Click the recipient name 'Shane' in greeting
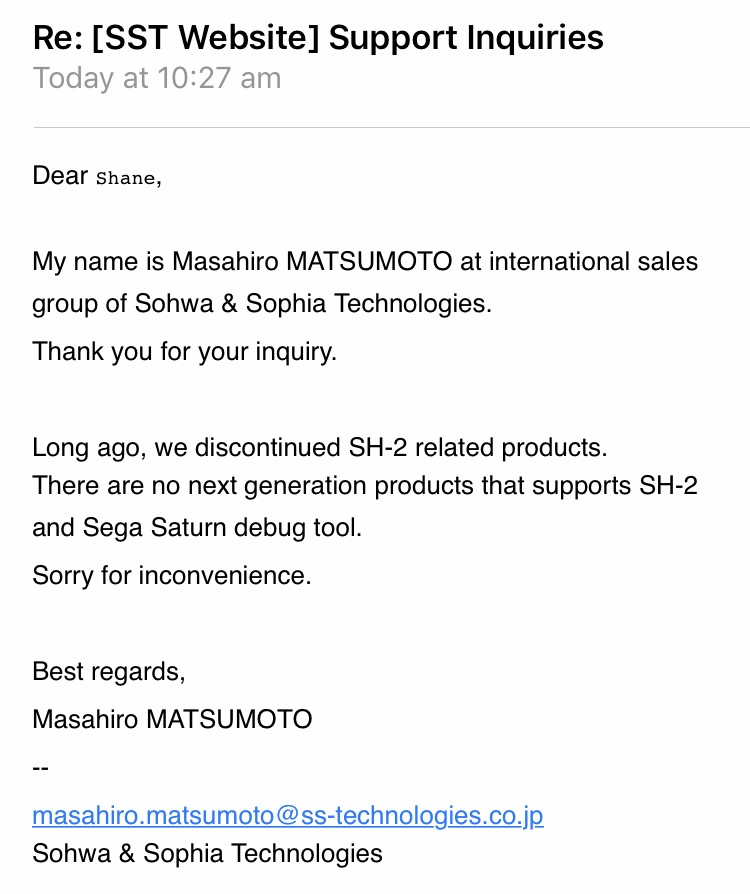750x894 pixels. (x=125, y=178)
